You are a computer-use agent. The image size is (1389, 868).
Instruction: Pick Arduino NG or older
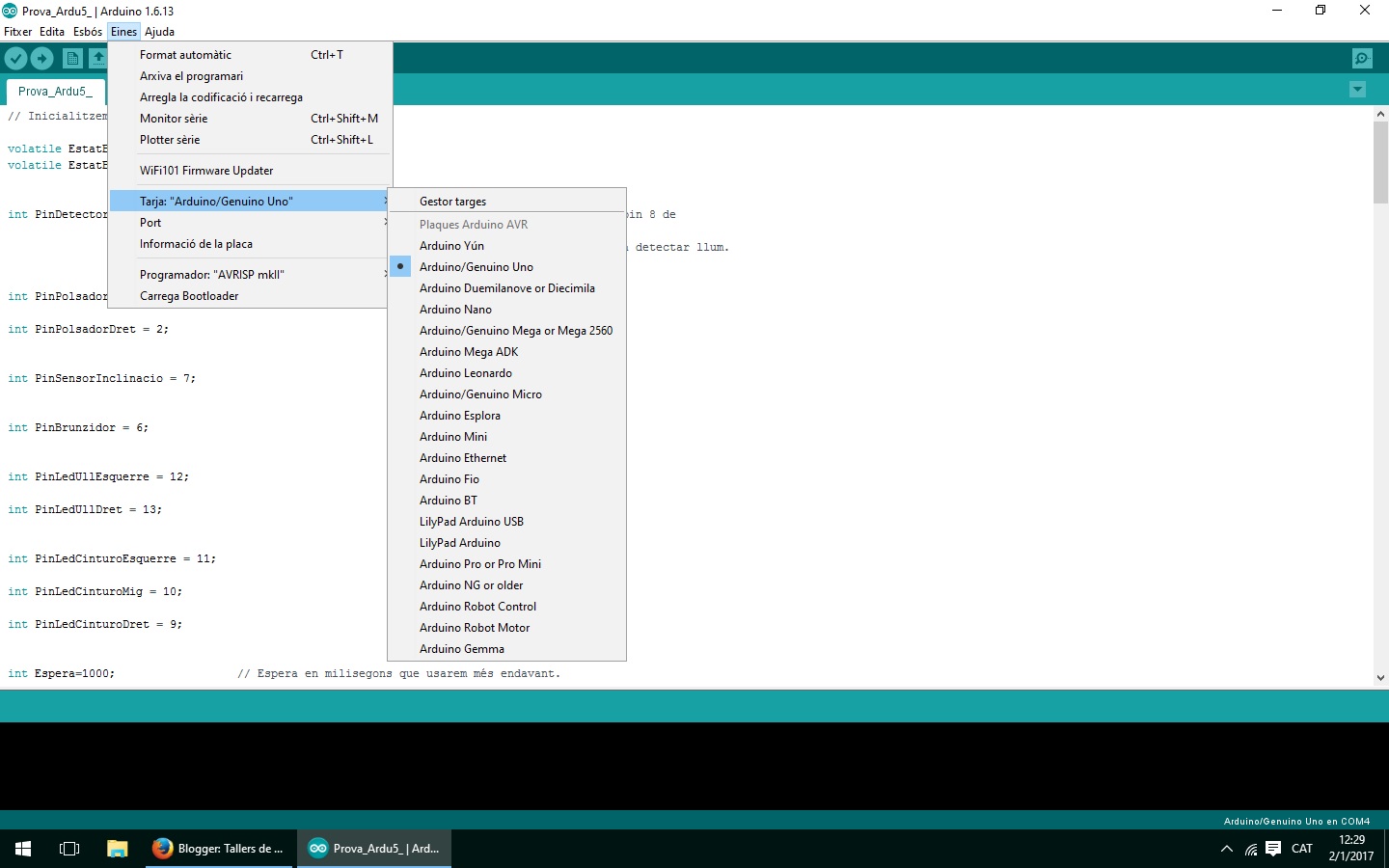point(507,585)
